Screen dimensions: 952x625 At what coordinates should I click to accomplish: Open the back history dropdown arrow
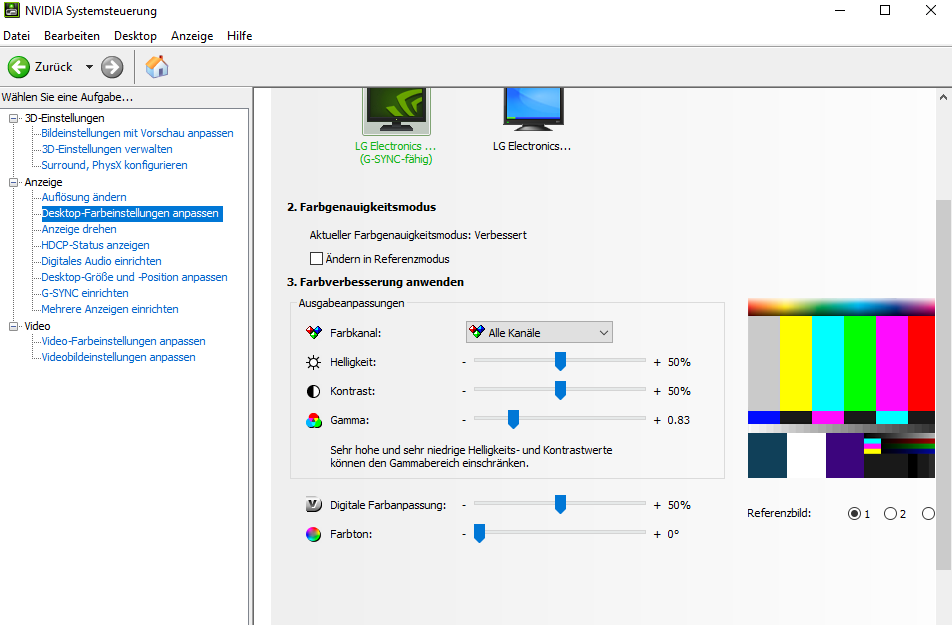(x=89, y=67)
